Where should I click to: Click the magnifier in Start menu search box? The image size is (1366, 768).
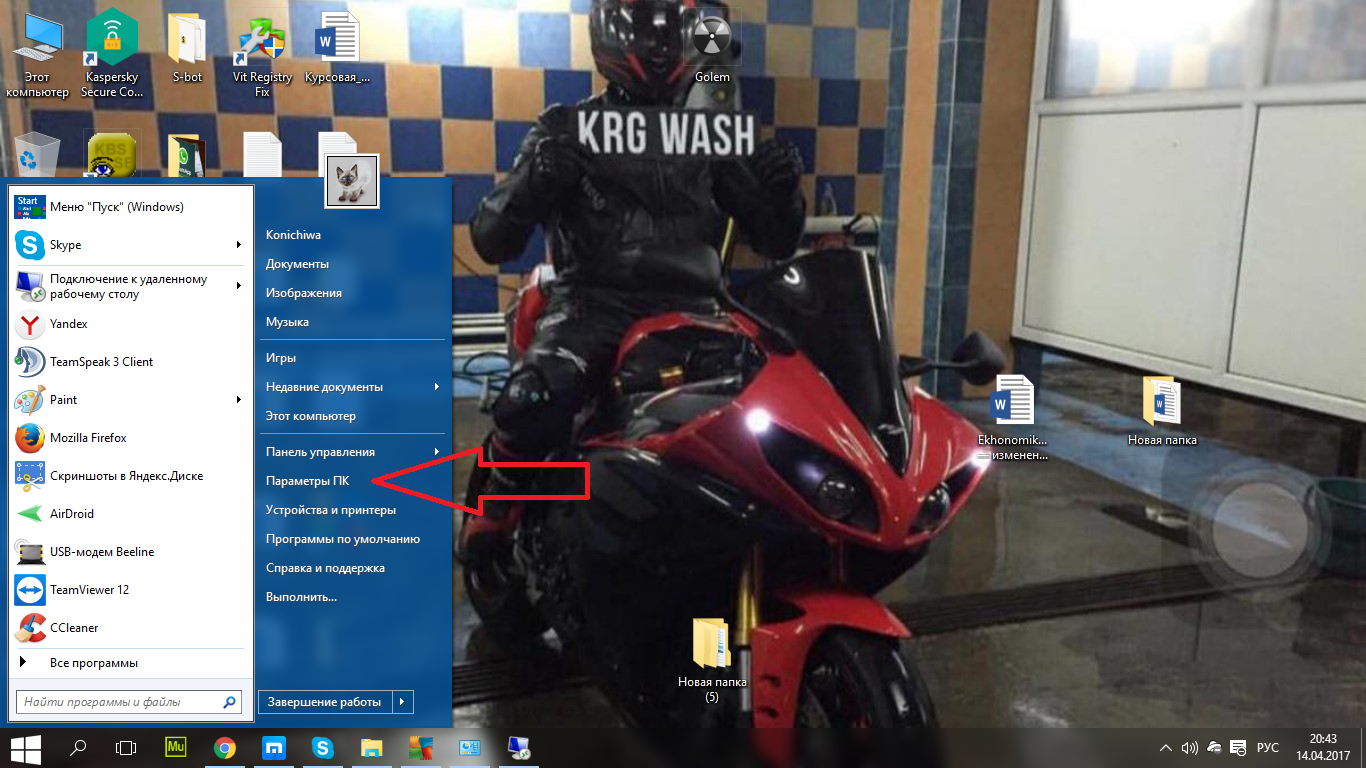[x=230, y=702]
